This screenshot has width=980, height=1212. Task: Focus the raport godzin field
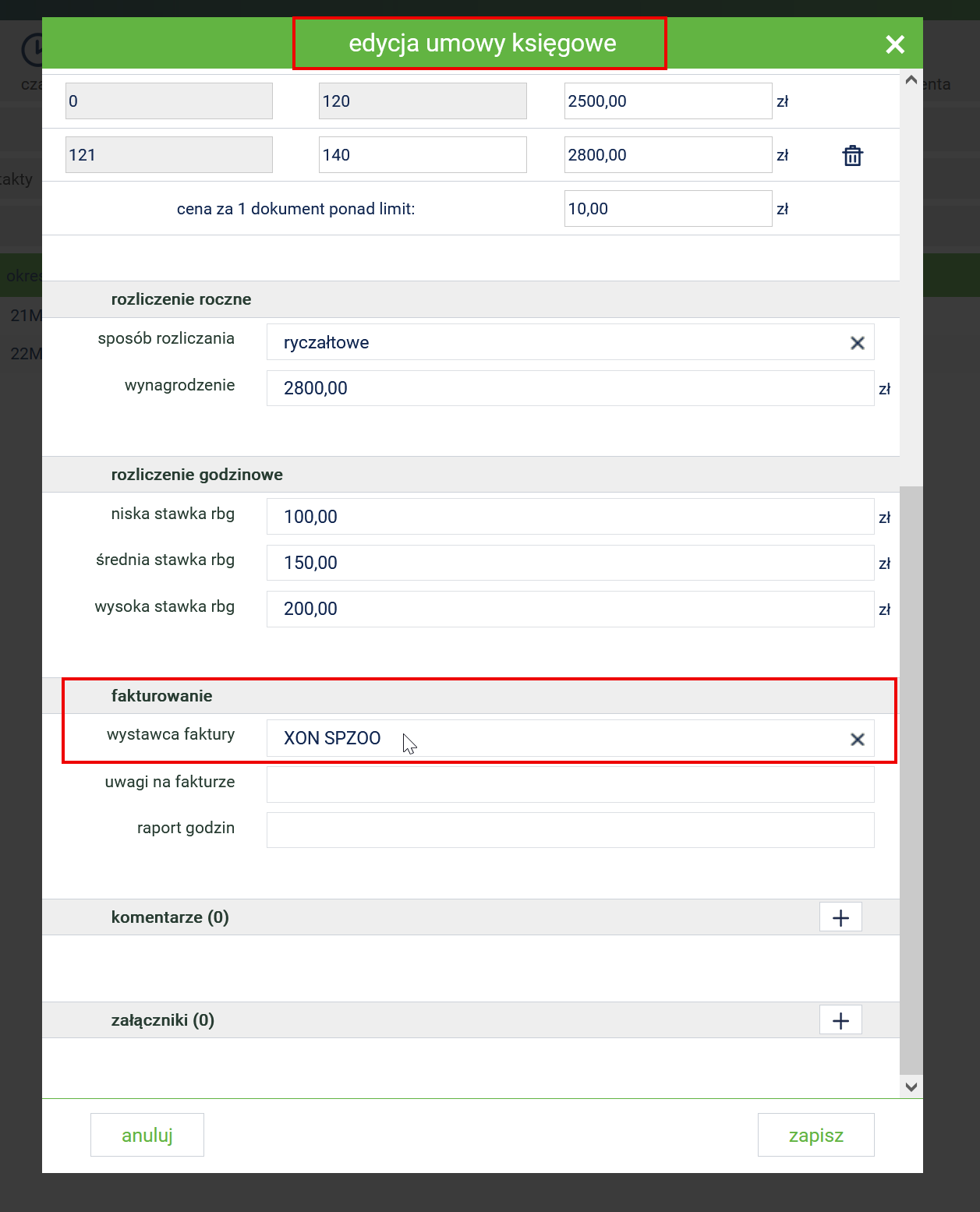(x=570, y=830)
